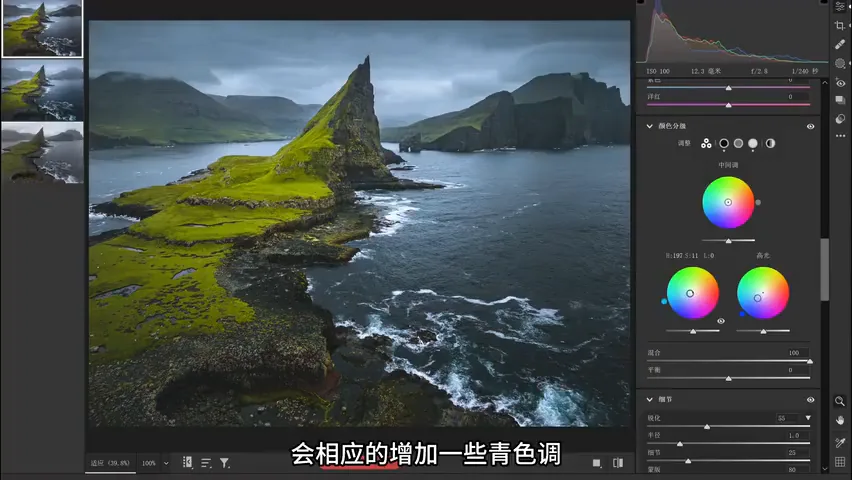The image size is (852, 480).
Task: Open the Snapshots panel icon
Action: click(x=840, y=100)
